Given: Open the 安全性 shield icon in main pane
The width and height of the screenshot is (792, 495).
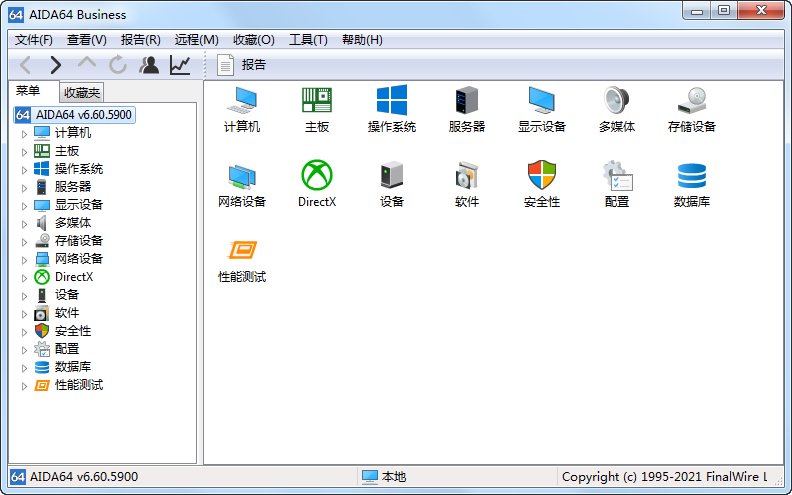Looking at the screenshot, I should pos(541,184).
